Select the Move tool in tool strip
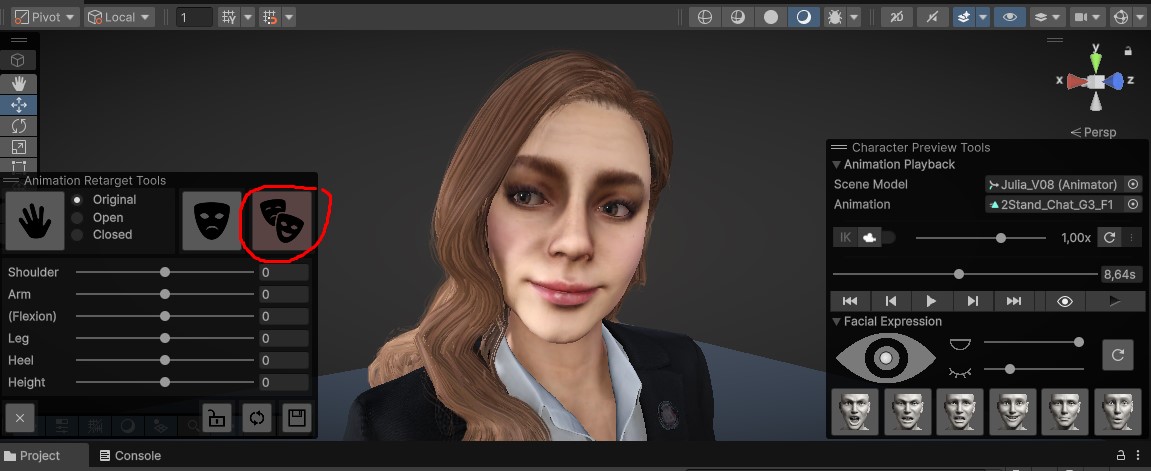Screen dimensions: 1151x471 click(19, 104)
